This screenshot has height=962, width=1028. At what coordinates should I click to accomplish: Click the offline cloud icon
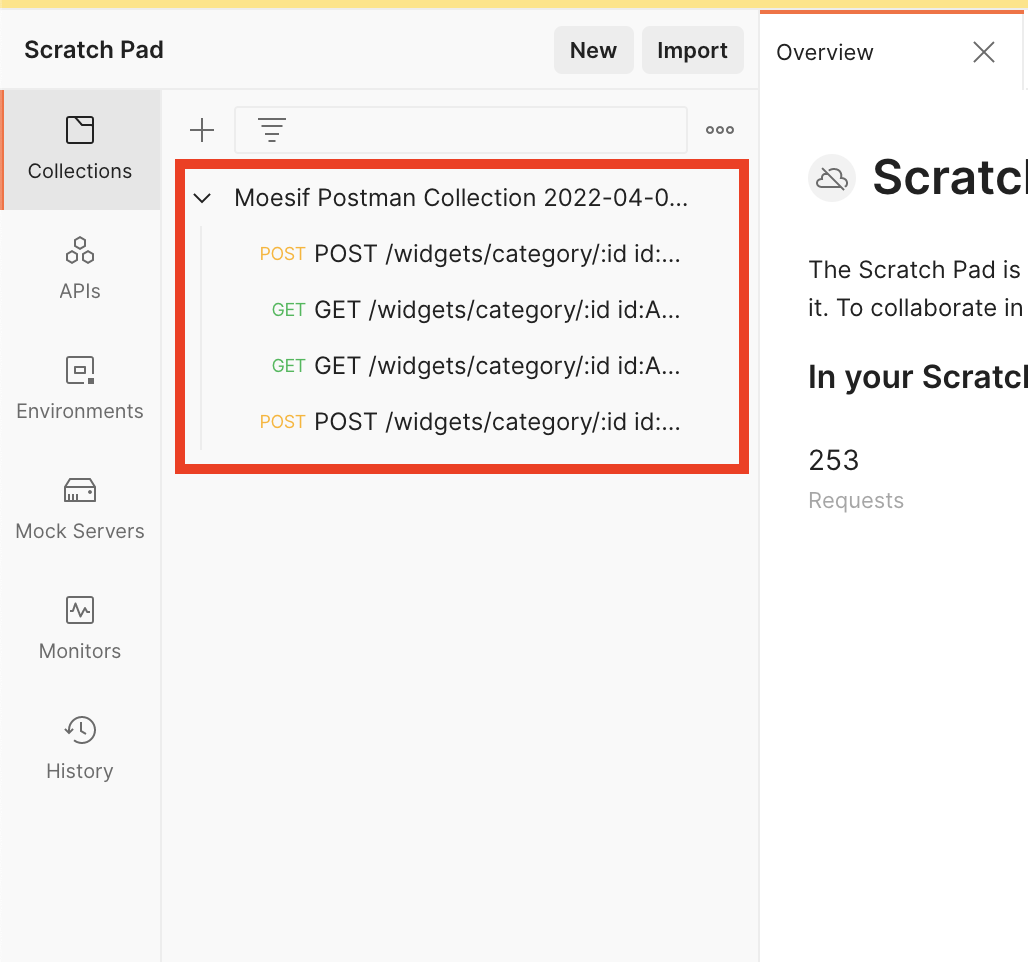[x=832, y=178]
